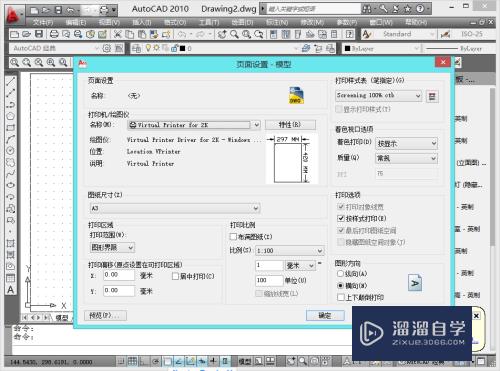Open the 质量 quality dropdown
The width and height of the screenshot is (500, 371).
click(406, 158)
